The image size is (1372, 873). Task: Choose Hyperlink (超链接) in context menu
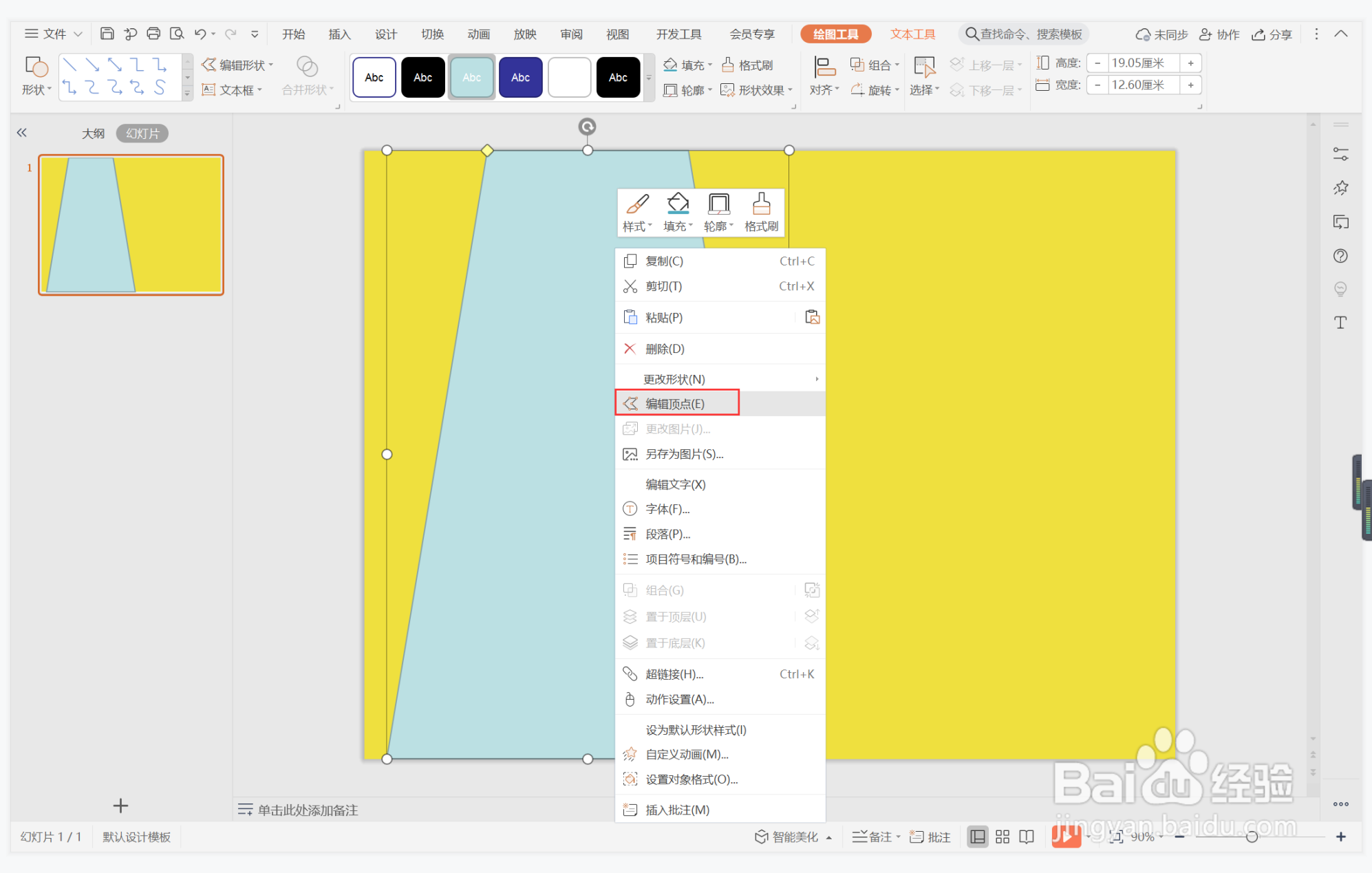[x=720, y=674]
